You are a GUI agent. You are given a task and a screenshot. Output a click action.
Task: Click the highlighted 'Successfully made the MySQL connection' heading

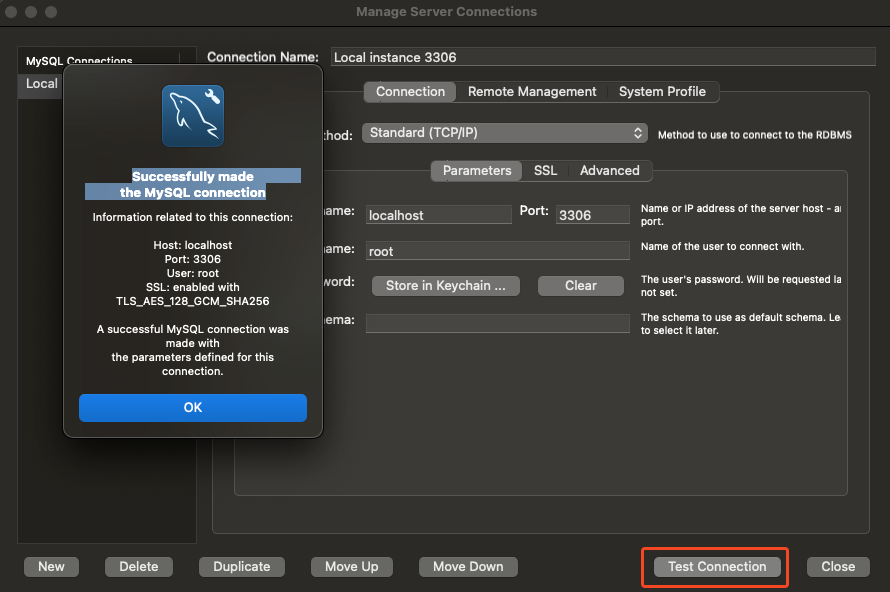coord(193,184)
